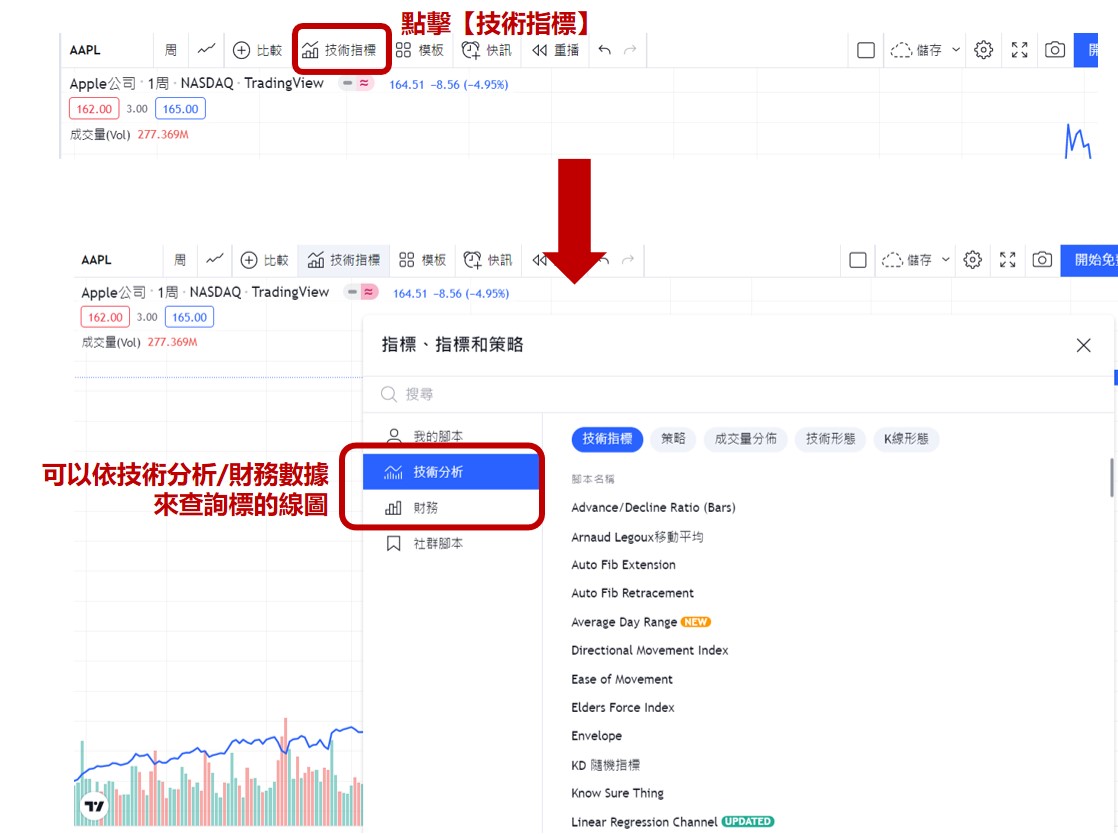Click 儲存 cloud save in the lower toolbar

click(x=907, y=260)
